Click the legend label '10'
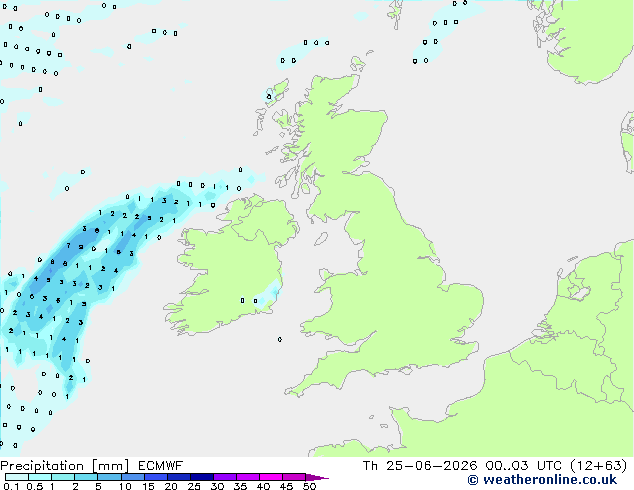This screenshot has width=634, height=490. pyautogui.click(x=125, y=486)
